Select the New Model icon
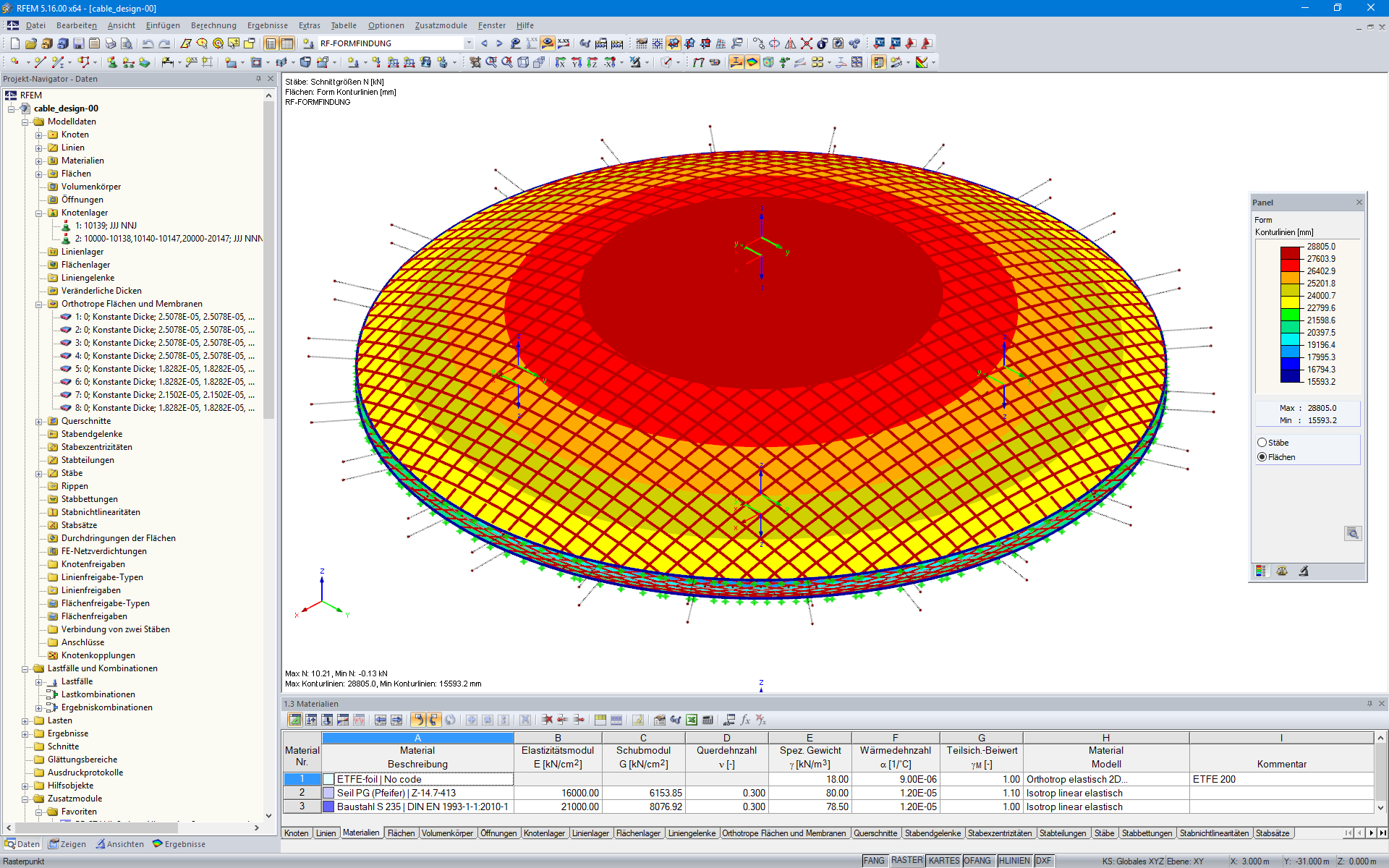This screenshot has height=868, width=1389. [x=14, y=44]
